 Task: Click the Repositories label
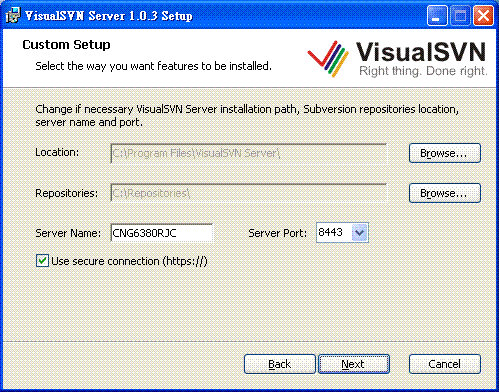coord(67,193)
